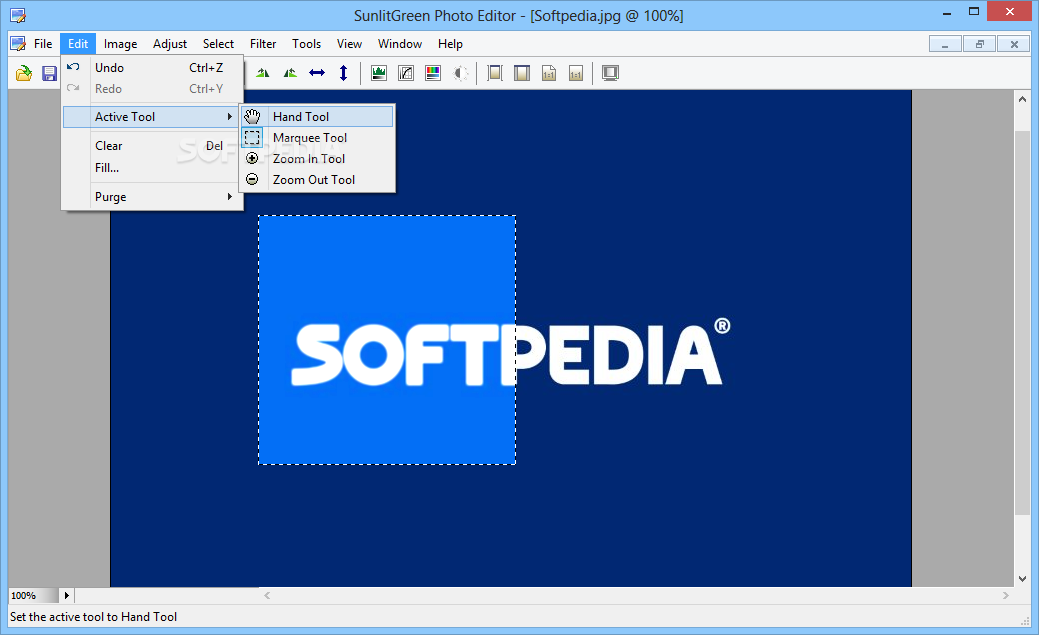Screen dimensions: 1039x635
Task: Click the Marquee Tool dashed rectangle icon
Action: 252,138
